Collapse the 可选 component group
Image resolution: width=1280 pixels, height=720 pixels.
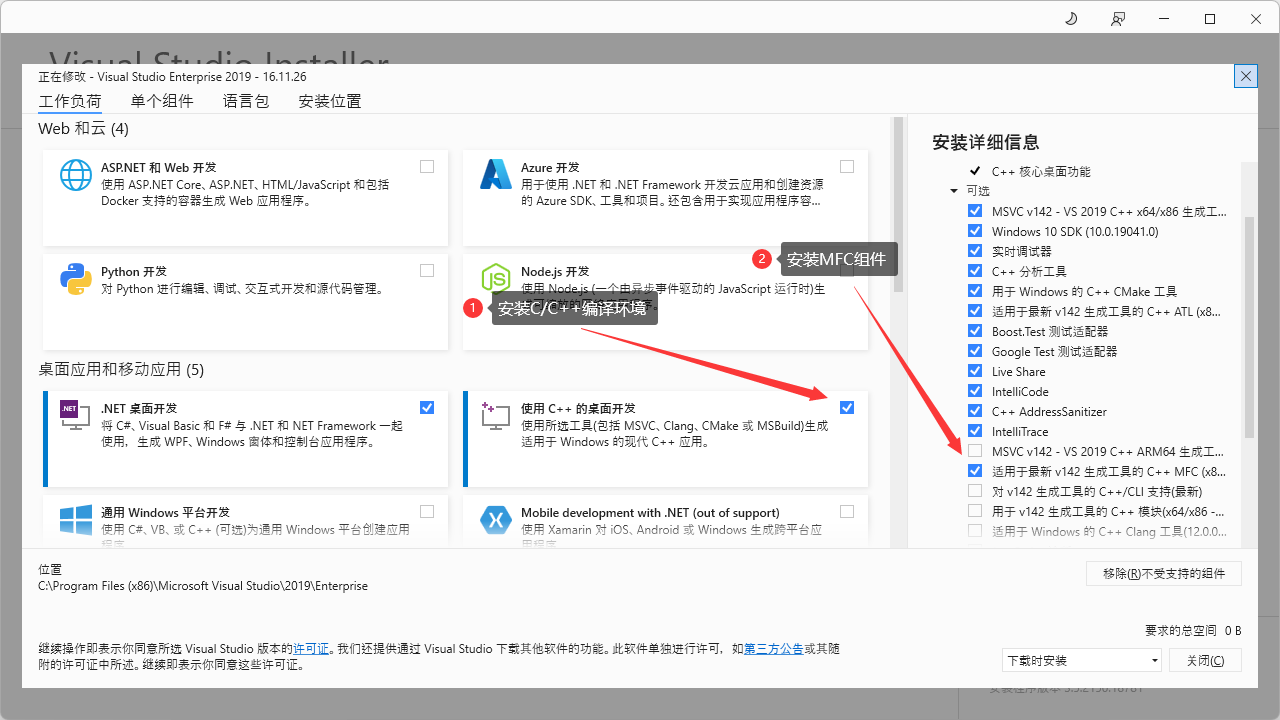tap(953, 190)
